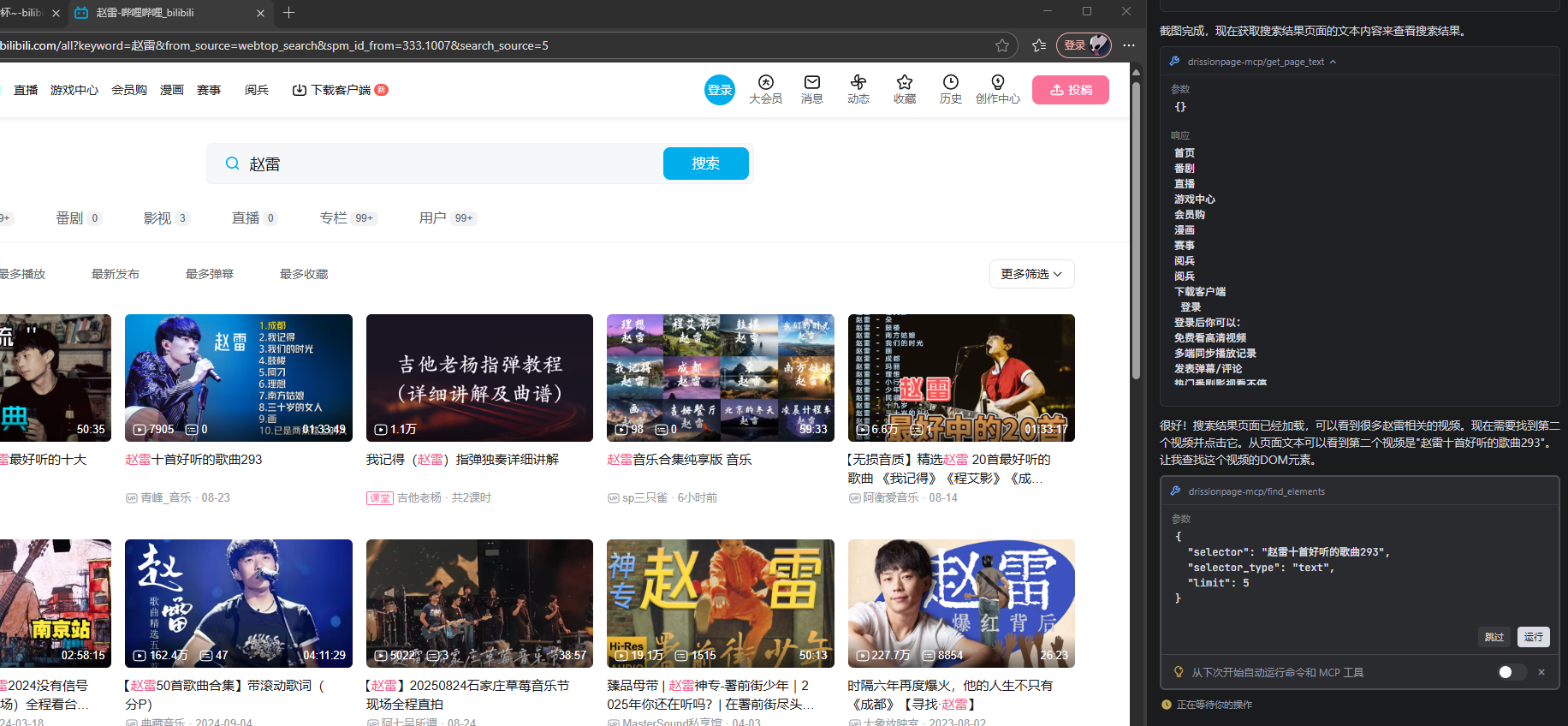The height and width of the screenshot is (726, 1568).
Task: Click the 运行 run button
Action: click(x=1534, y=637)
